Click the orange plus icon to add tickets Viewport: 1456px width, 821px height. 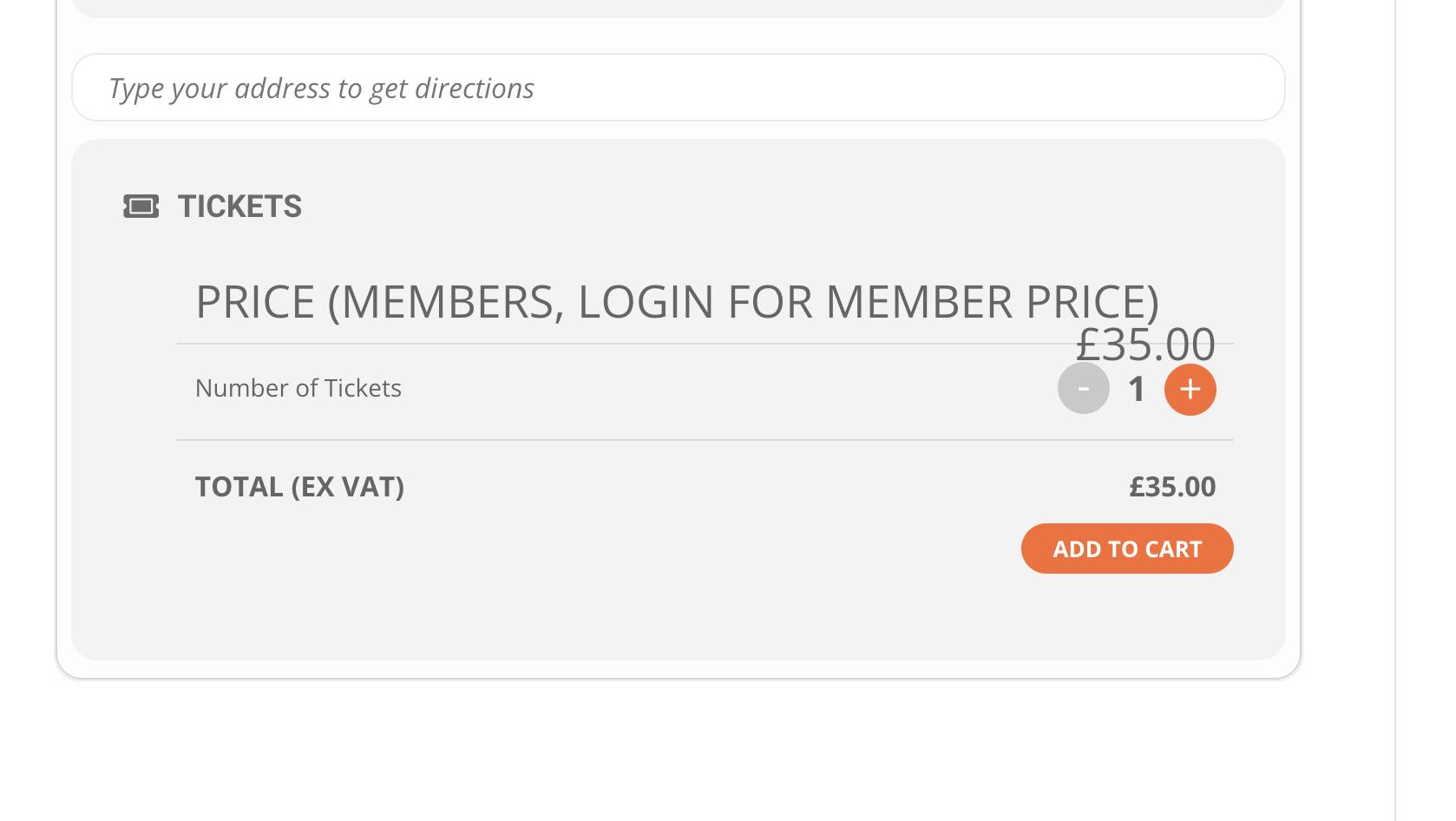pyautogui.click(x=1190, y=390)
